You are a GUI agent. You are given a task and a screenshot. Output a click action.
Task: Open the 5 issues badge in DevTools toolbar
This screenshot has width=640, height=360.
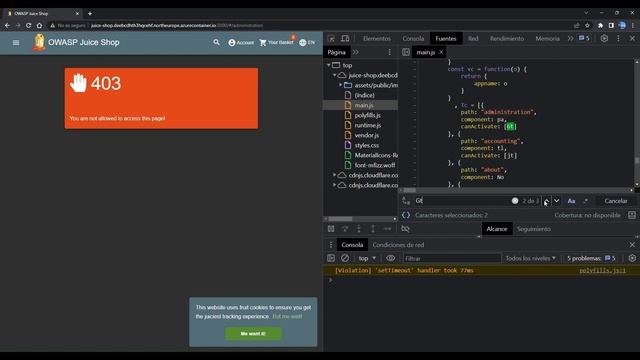(584, 38)
